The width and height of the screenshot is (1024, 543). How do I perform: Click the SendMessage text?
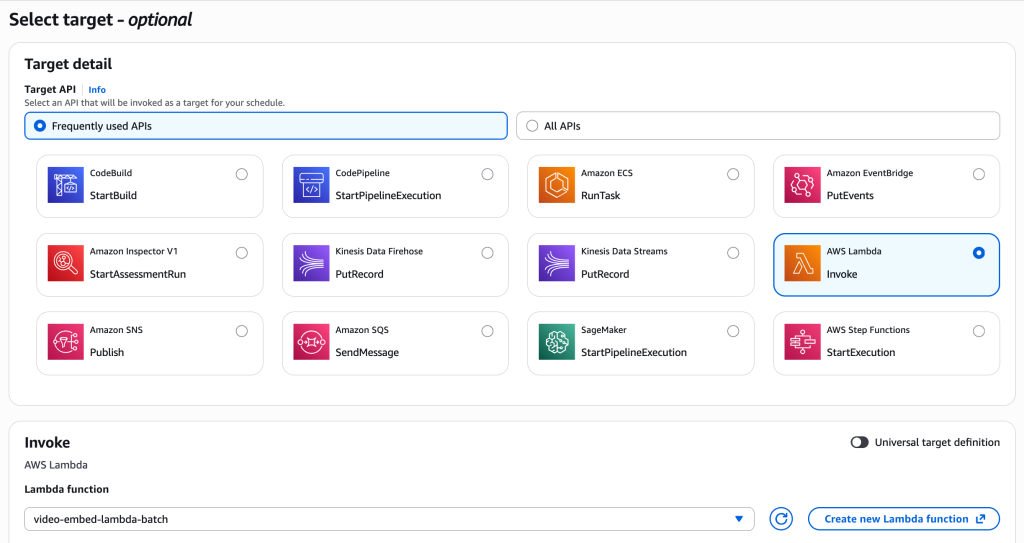(367, 352)
